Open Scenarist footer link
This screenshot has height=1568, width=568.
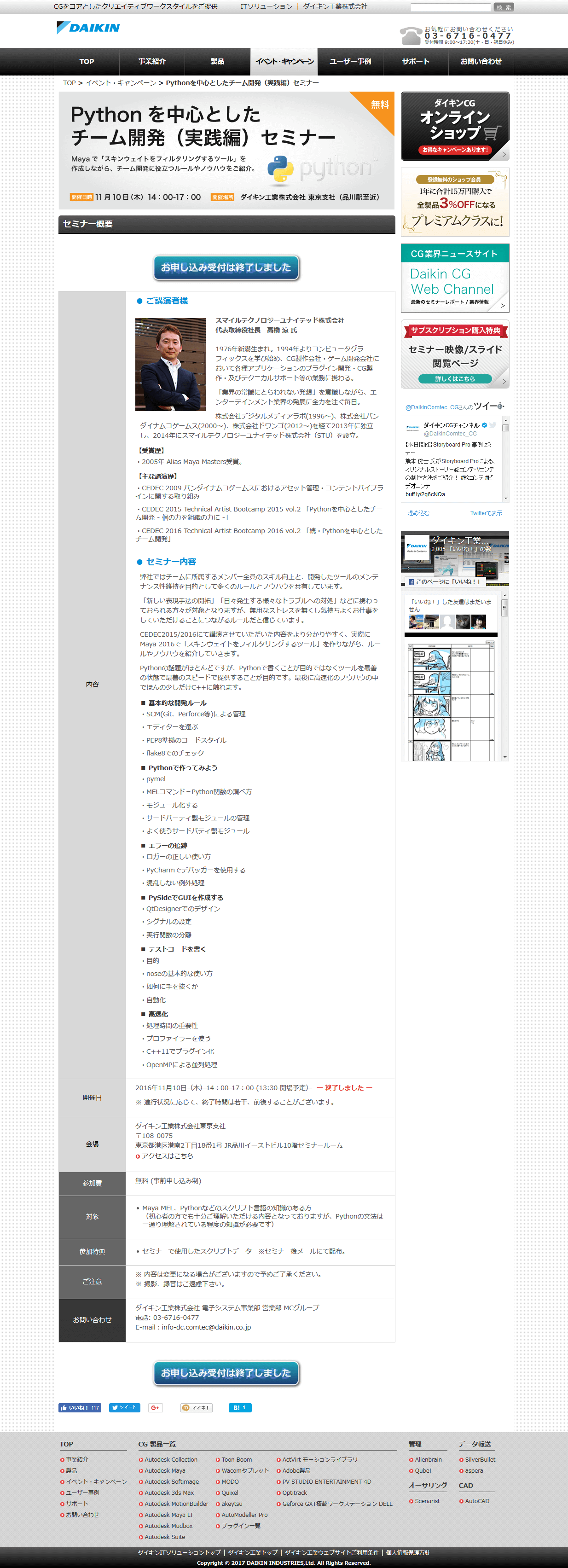427,1501
